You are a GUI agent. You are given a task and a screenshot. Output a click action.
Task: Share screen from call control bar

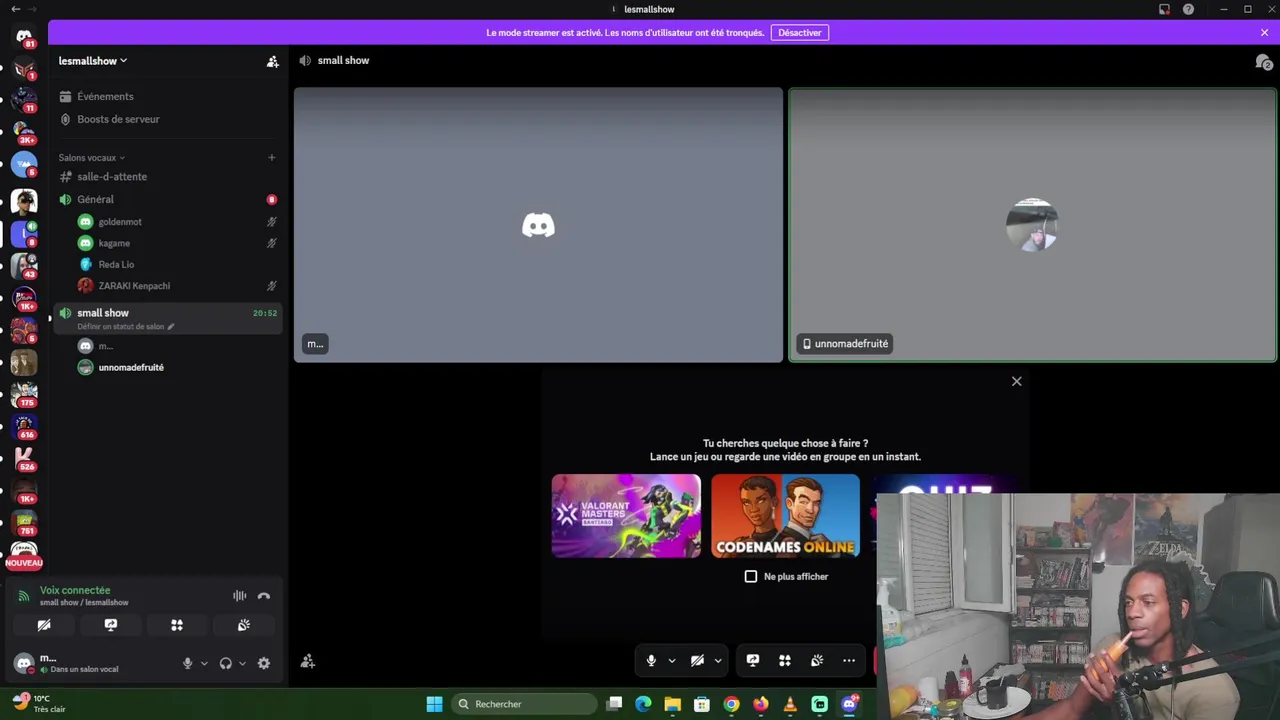click(753, 661)
